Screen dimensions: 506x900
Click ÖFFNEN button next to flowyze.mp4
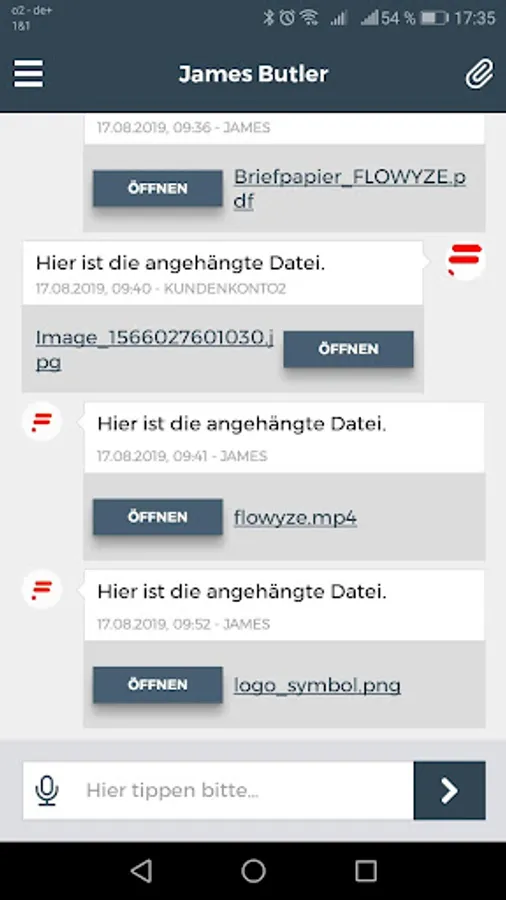pyautogui.click(x=158, y=517)
